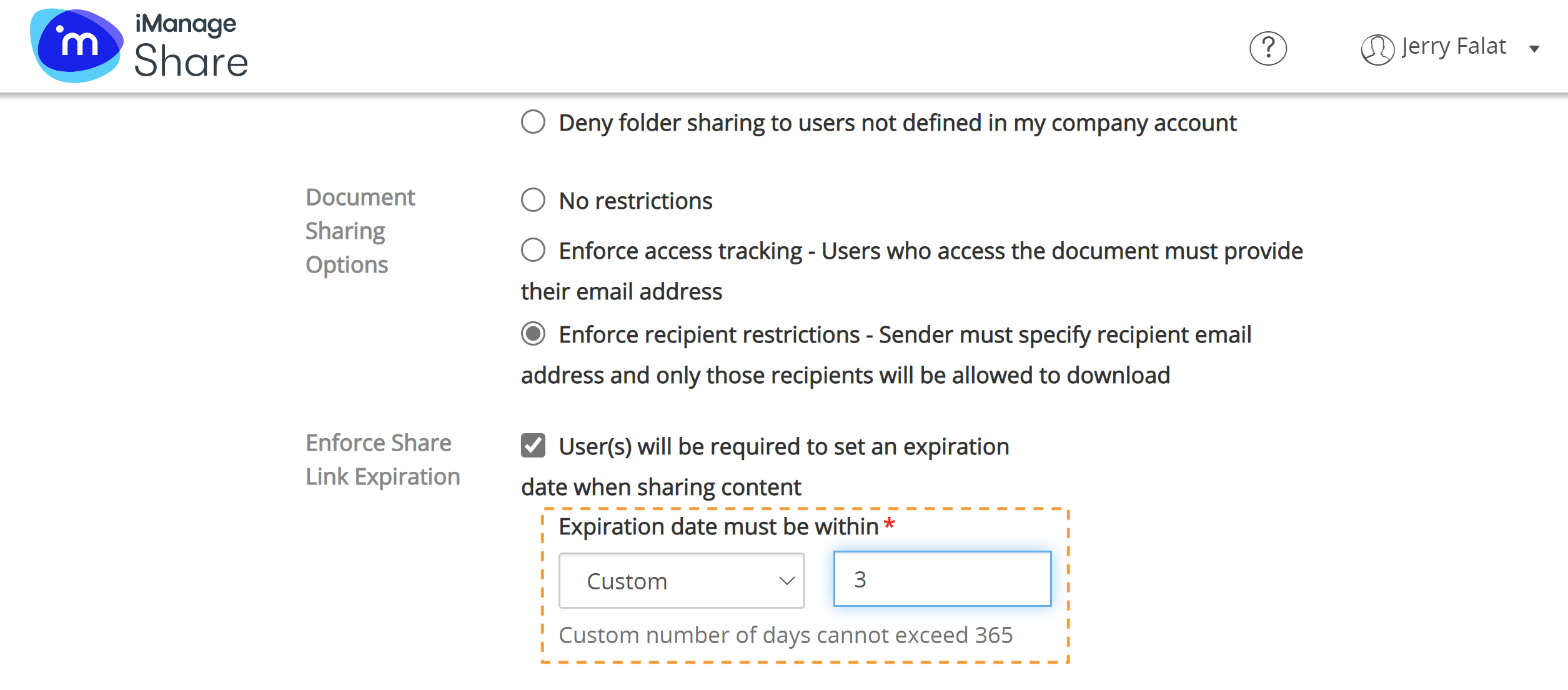Select "Enforce recipient restrictions" radio button

(x=533, y=334)
